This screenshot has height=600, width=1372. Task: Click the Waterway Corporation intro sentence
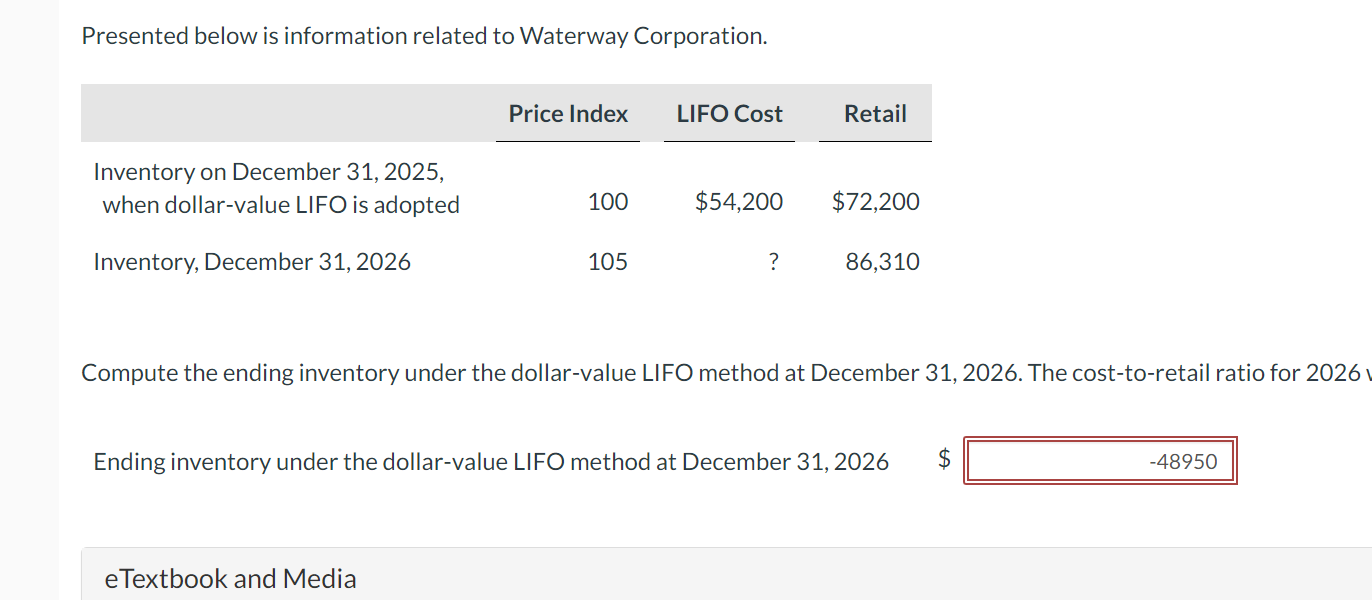[x=424, y=36]
